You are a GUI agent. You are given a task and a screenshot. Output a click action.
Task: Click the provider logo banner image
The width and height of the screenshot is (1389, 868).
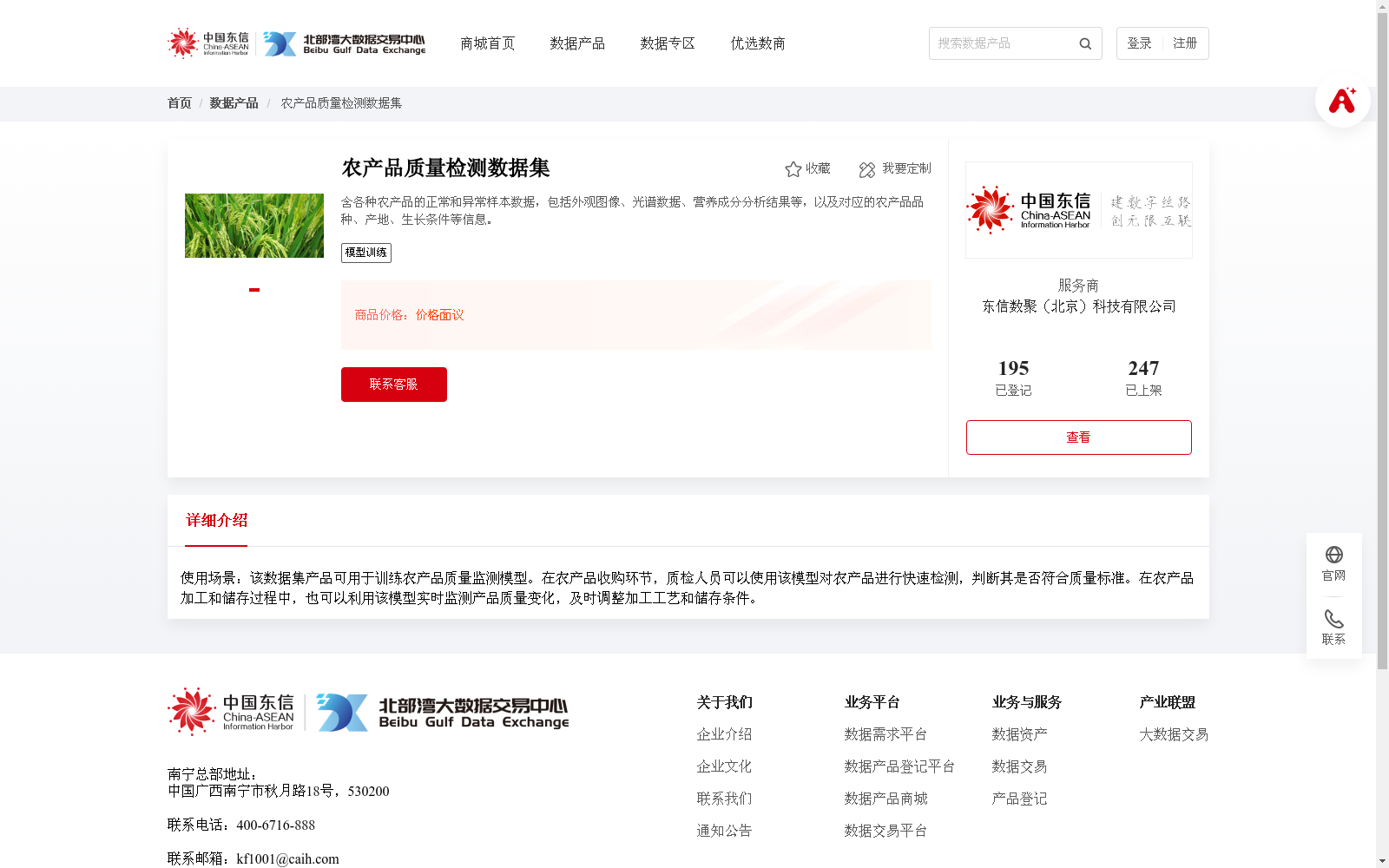(1079, 210)
